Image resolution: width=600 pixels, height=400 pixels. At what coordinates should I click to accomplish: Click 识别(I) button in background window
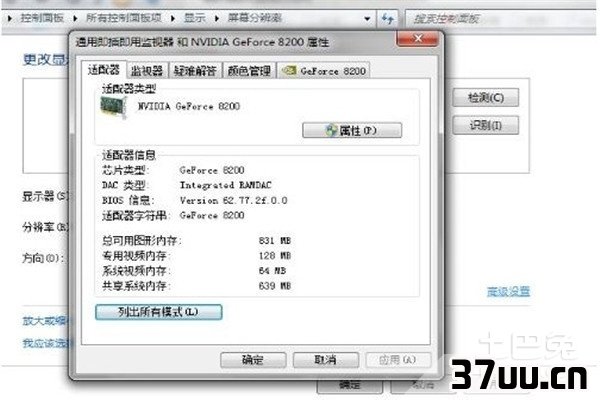pyautogui.click(x=486, y=125)
